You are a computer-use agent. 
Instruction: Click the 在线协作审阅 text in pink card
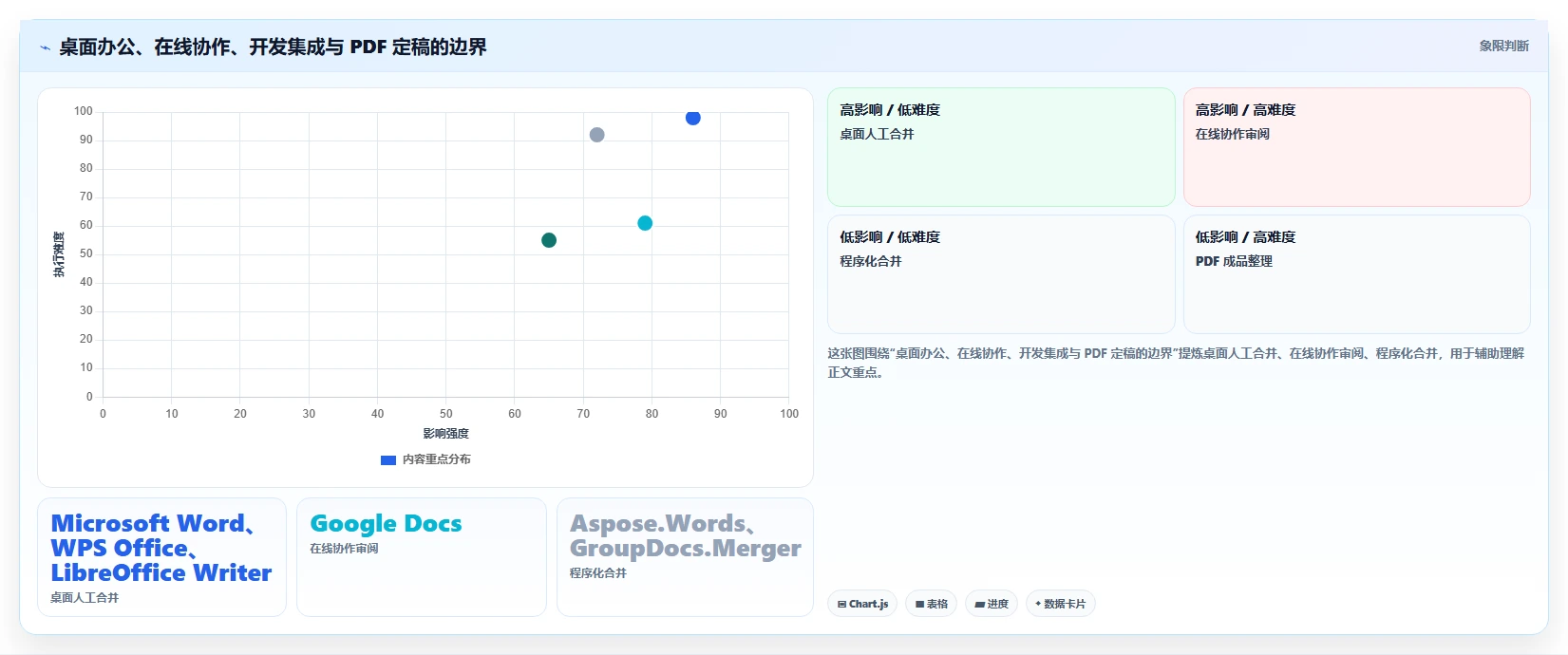click(x=1232, y=135)
